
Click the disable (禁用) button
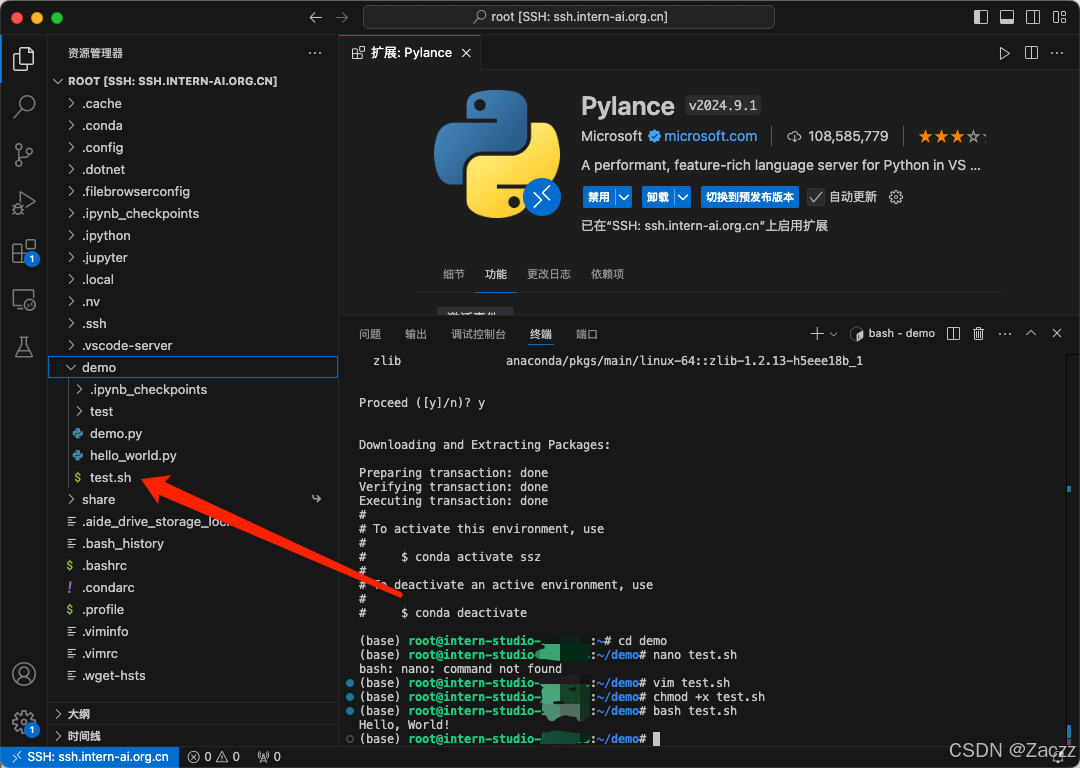pos(599,197)
